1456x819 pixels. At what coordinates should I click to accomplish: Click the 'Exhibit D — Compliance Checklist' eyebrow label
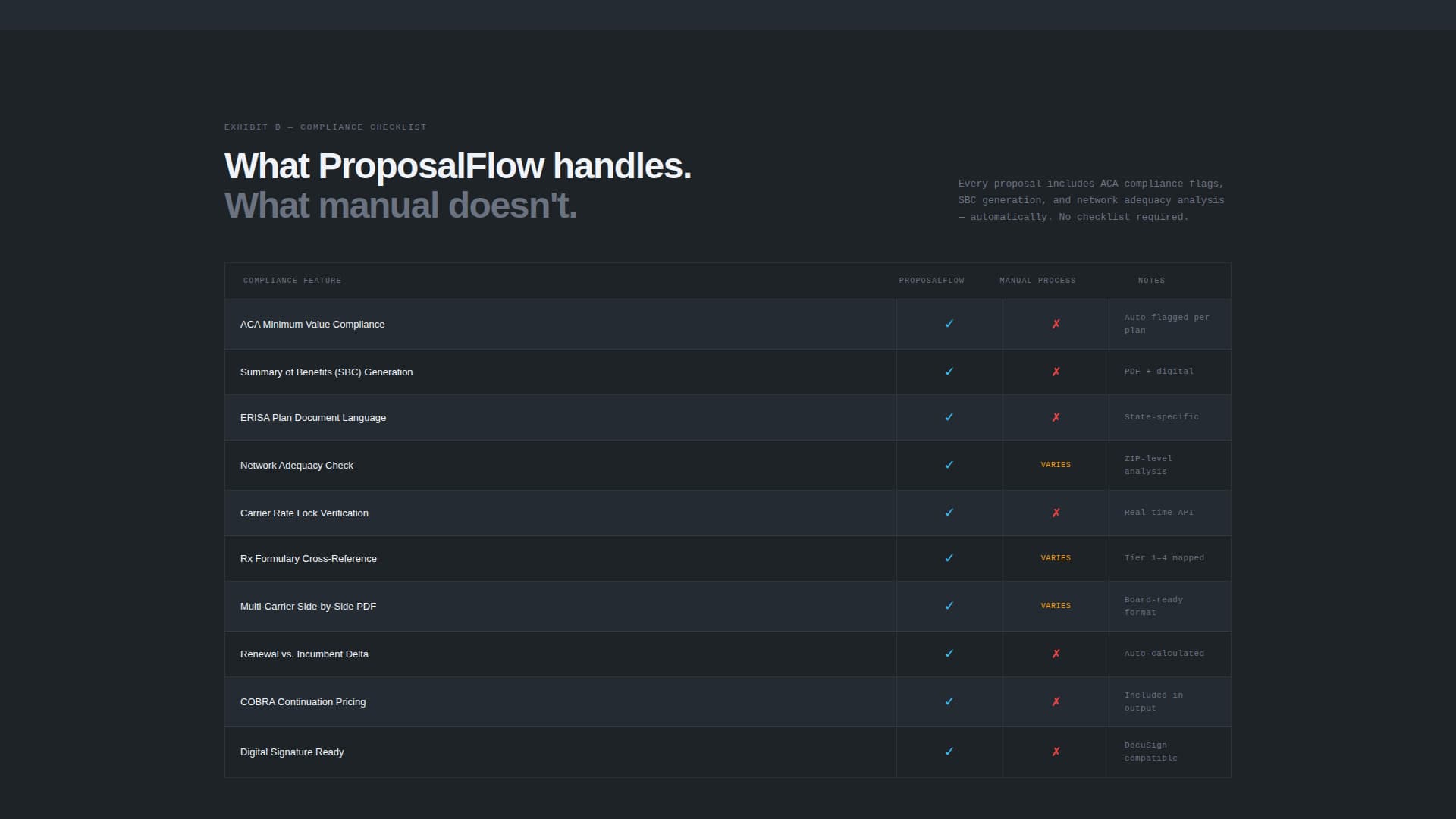click(325, 127)
